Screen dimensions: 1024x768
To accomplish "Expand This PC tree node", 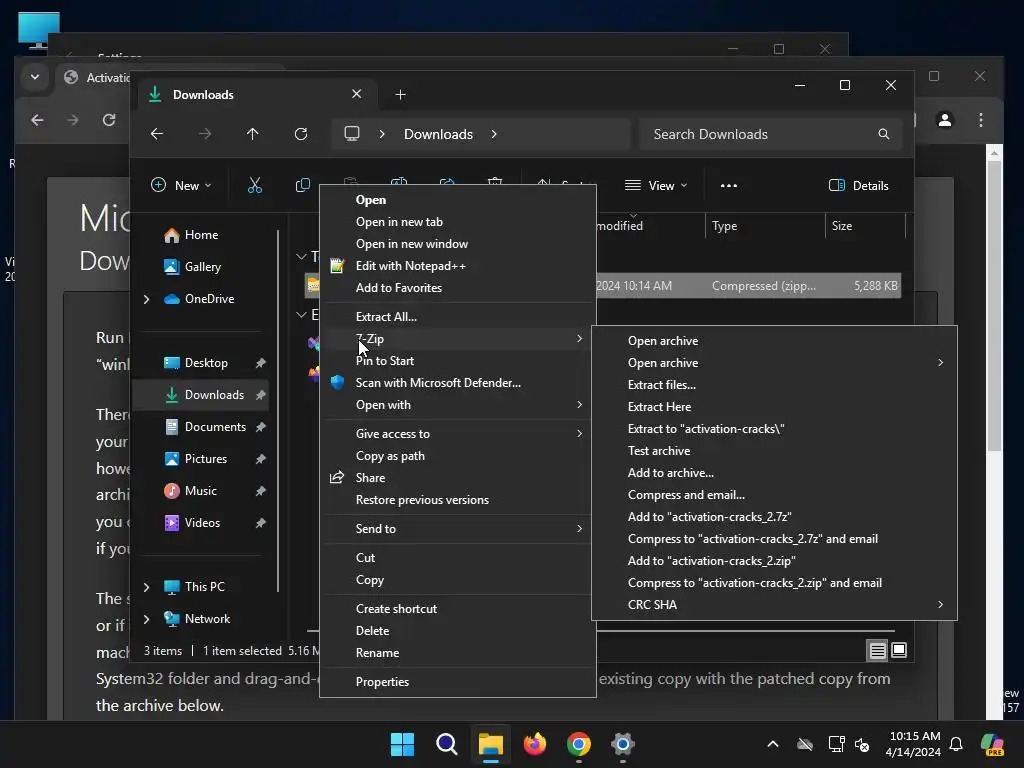I will click(146, 587).
